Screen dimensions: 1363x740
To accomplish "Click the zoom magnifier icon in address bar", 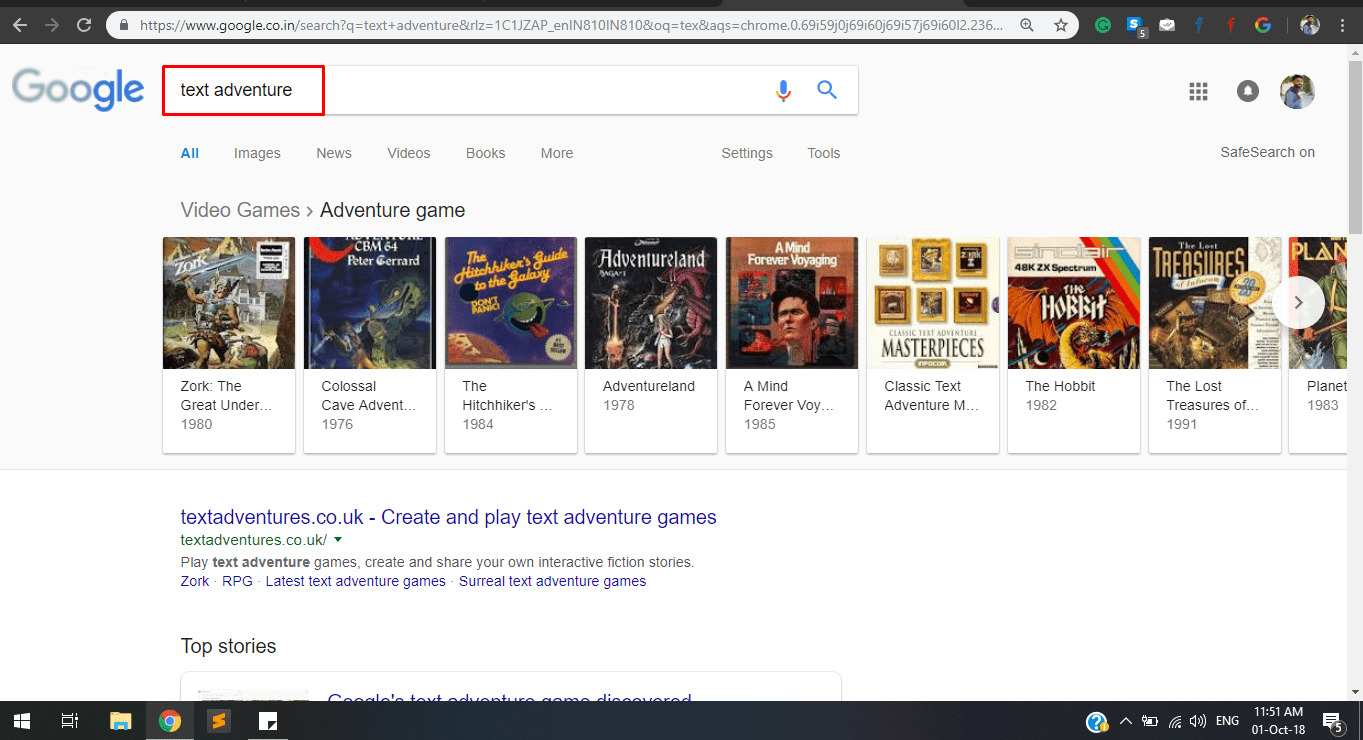I will point(1027,25).
